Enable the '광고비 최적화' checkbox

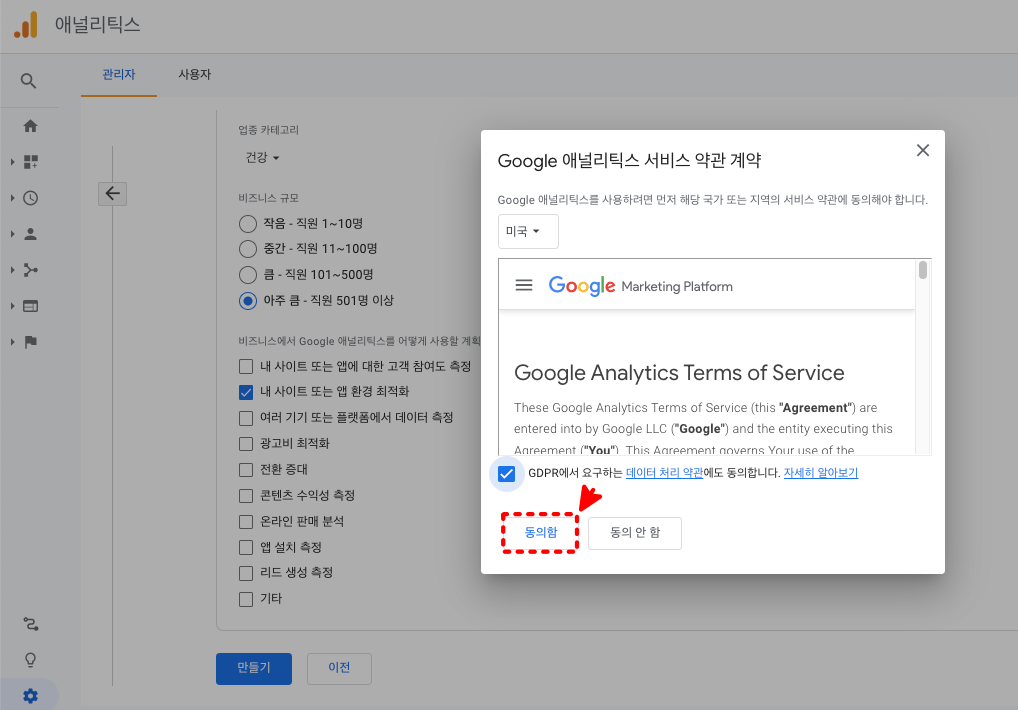(x=245, y=443)
